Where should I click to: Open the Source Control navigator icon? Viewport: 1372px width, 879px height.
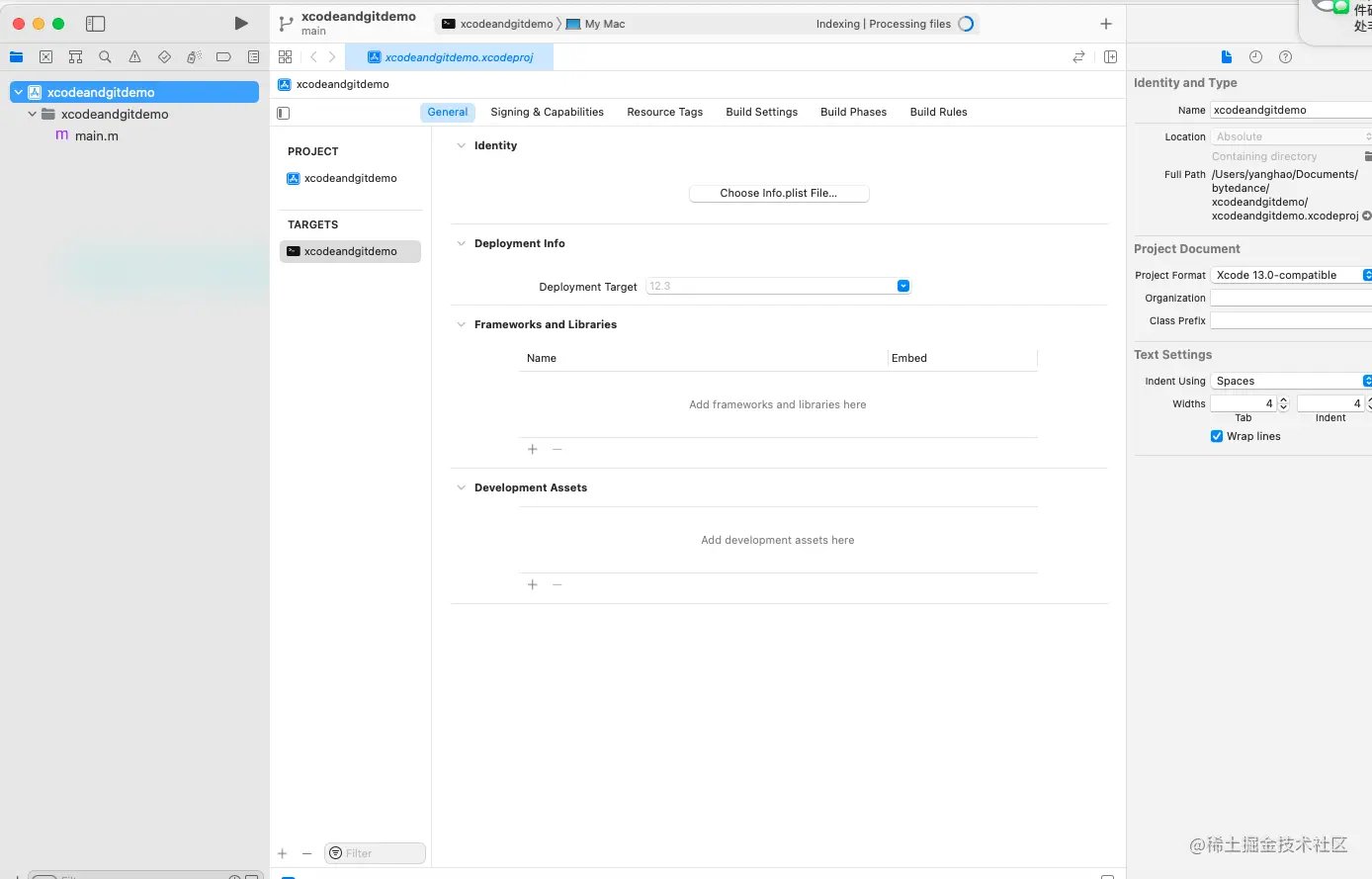(45, 57)
